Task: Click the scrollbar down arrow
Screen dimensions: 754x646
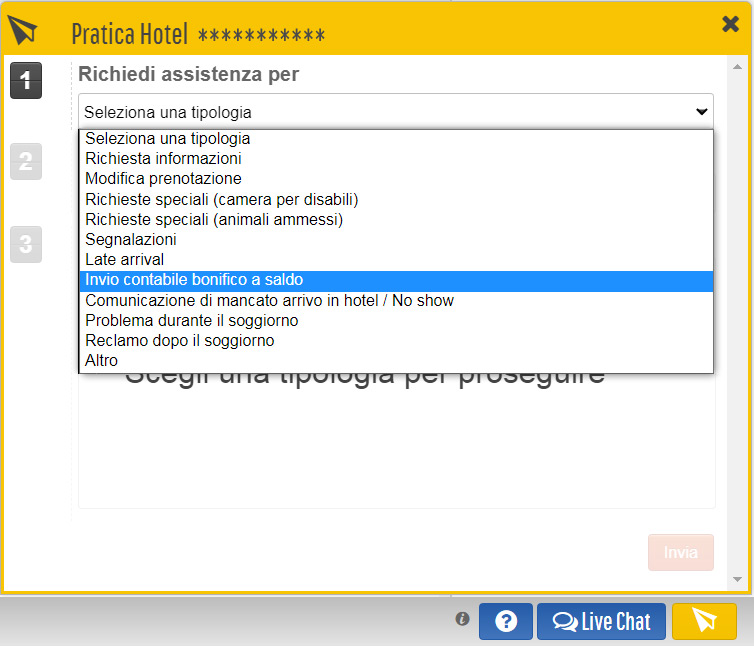Action: (x=738, y=580)
